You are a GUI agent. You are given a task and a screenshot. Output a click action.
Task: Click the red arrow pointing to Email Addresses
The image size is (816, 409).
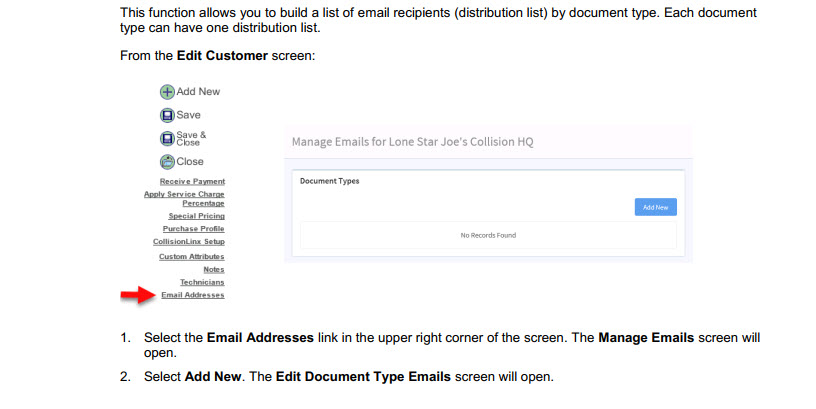tap(136, 295)
